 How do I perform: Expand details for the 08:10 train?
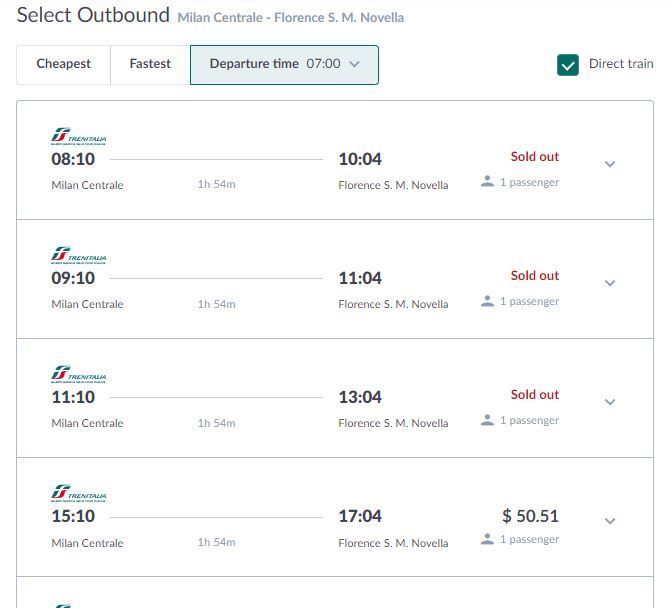coord(610,164)
